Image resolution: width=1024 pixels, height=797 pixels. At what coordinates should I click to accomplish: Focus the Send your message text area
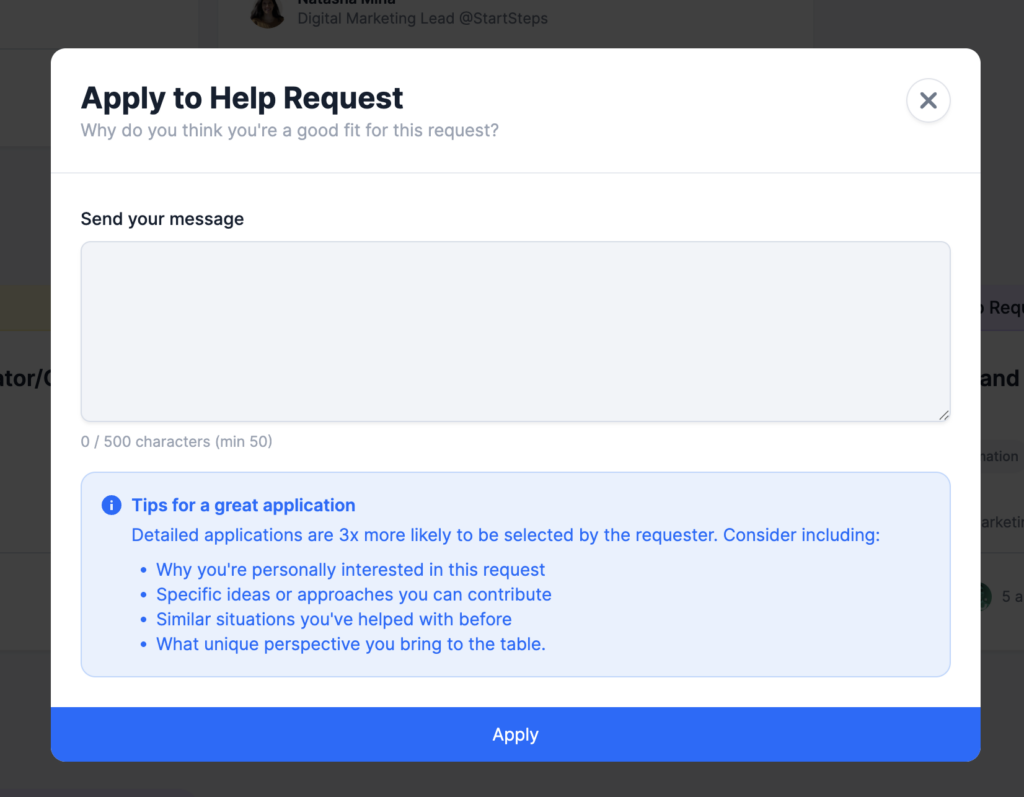(515, 331)
